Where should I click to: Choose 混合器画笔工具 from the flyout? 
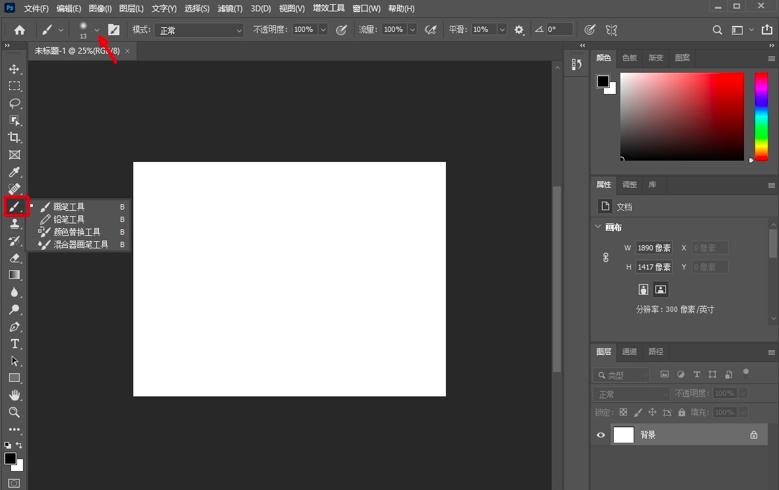[x=80, y=244]
